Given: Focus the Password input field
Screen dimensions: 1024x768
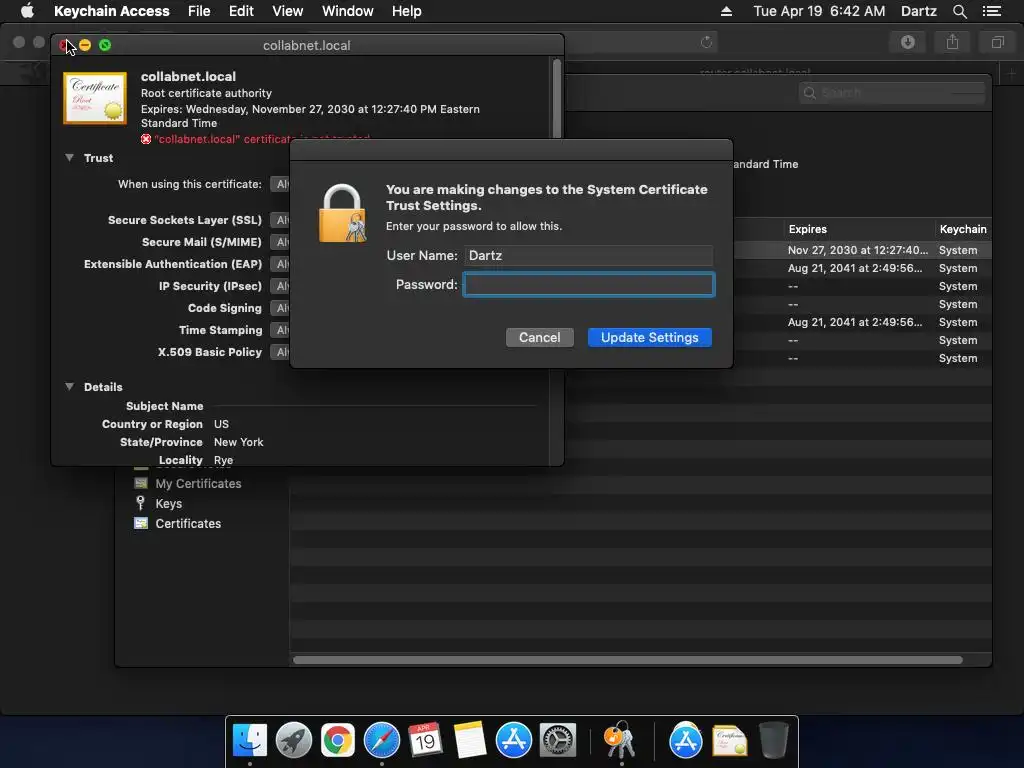Looking at the screenshot, I should [589, 285].
